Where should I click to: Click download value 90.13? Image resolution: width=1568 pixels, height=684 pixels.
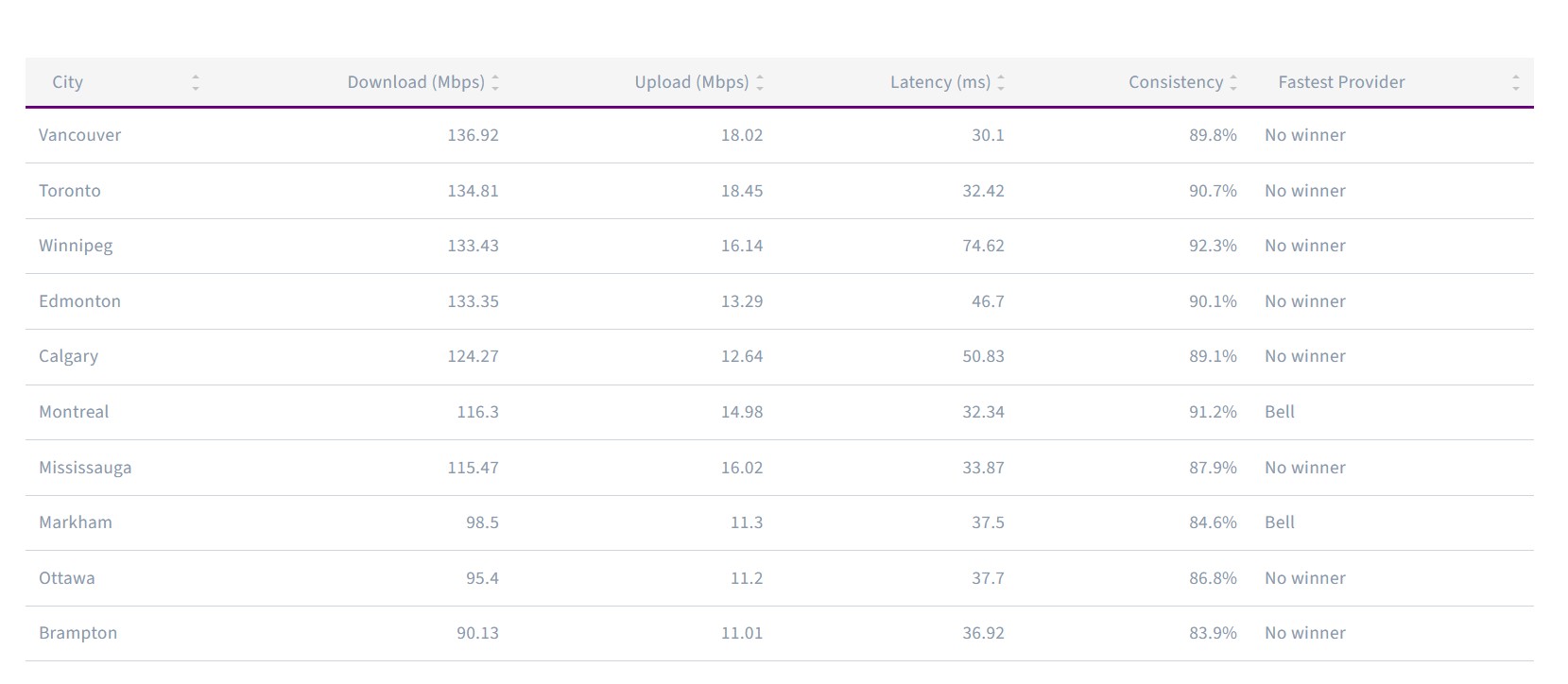[x=477, y=633]
